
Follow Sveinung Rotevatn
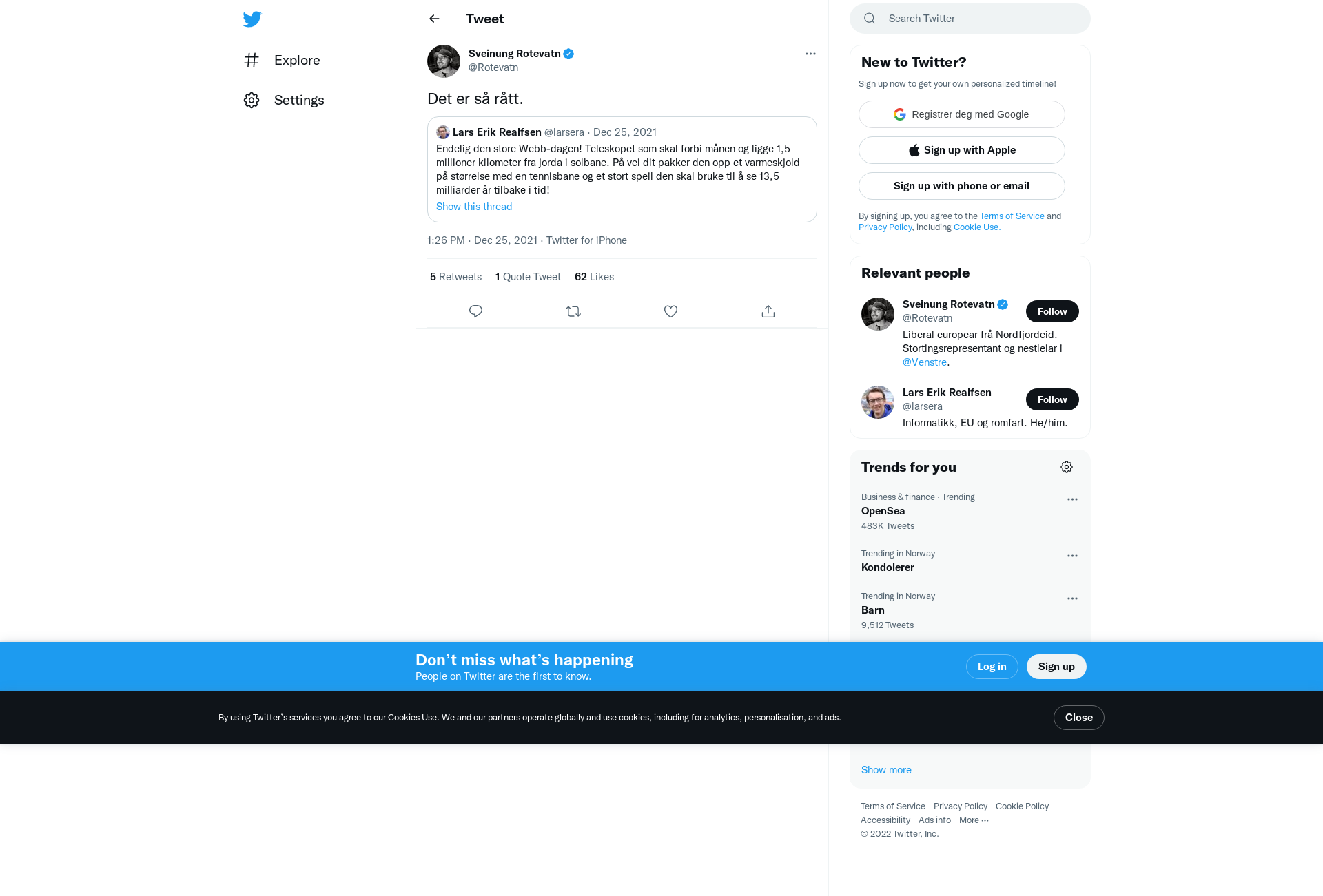1052,311
